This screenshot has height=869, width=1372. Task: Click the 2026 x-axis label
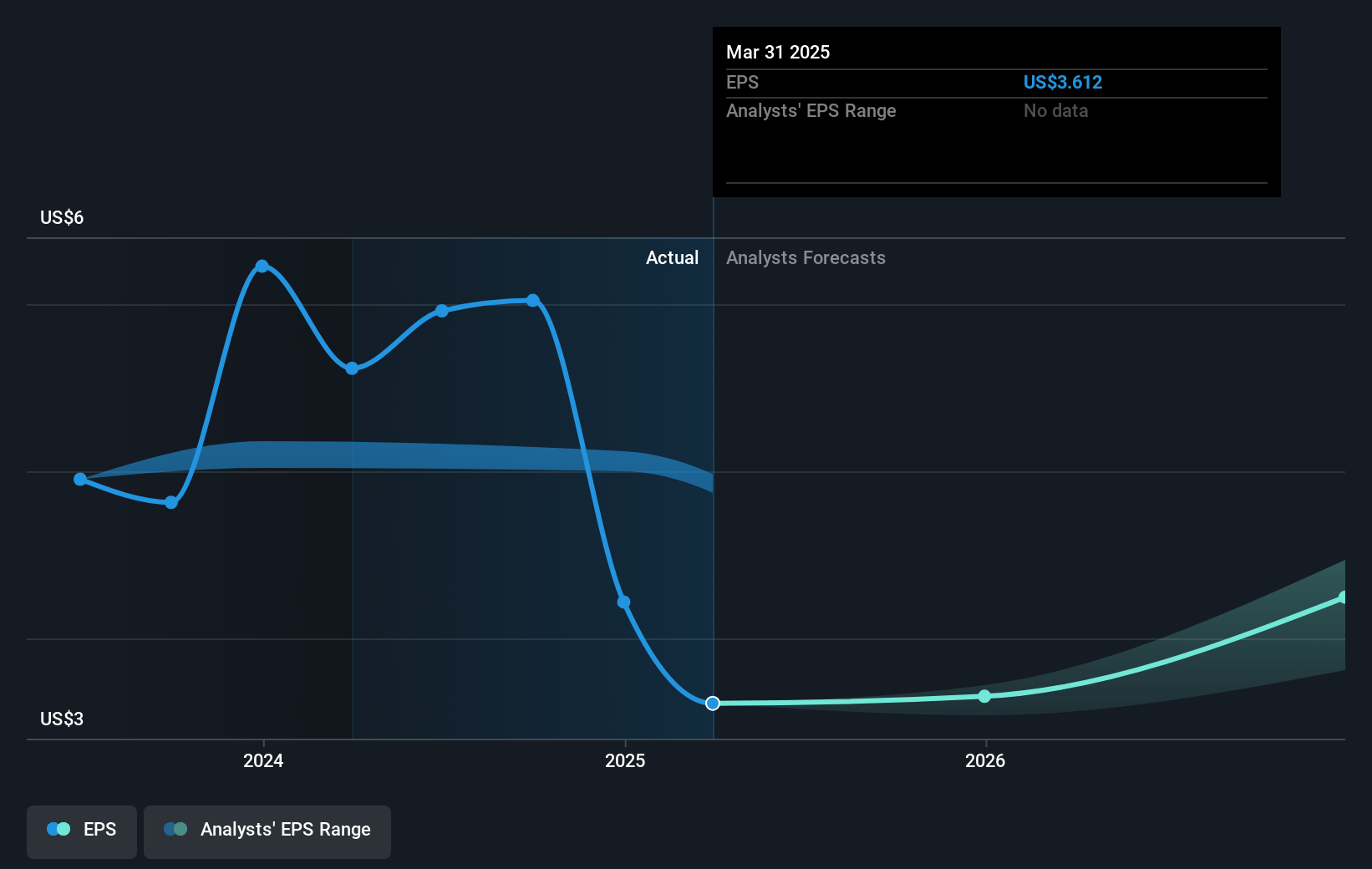[x=985, y=760]
